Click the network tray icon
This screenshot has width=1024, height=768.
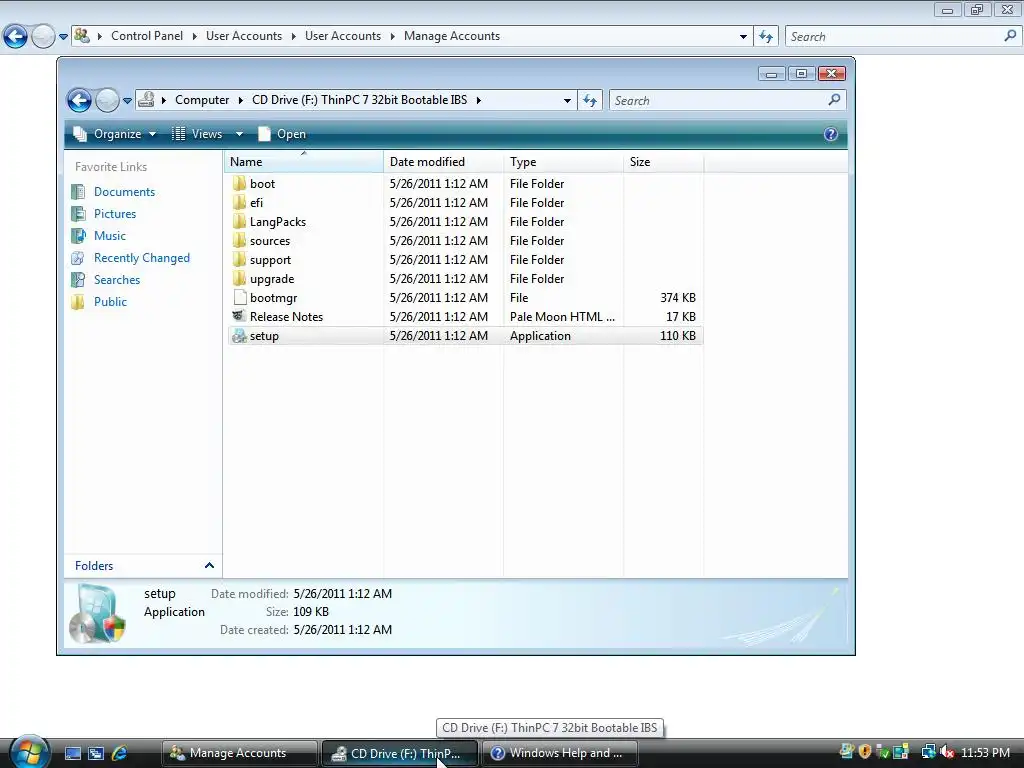coord(928,752)
